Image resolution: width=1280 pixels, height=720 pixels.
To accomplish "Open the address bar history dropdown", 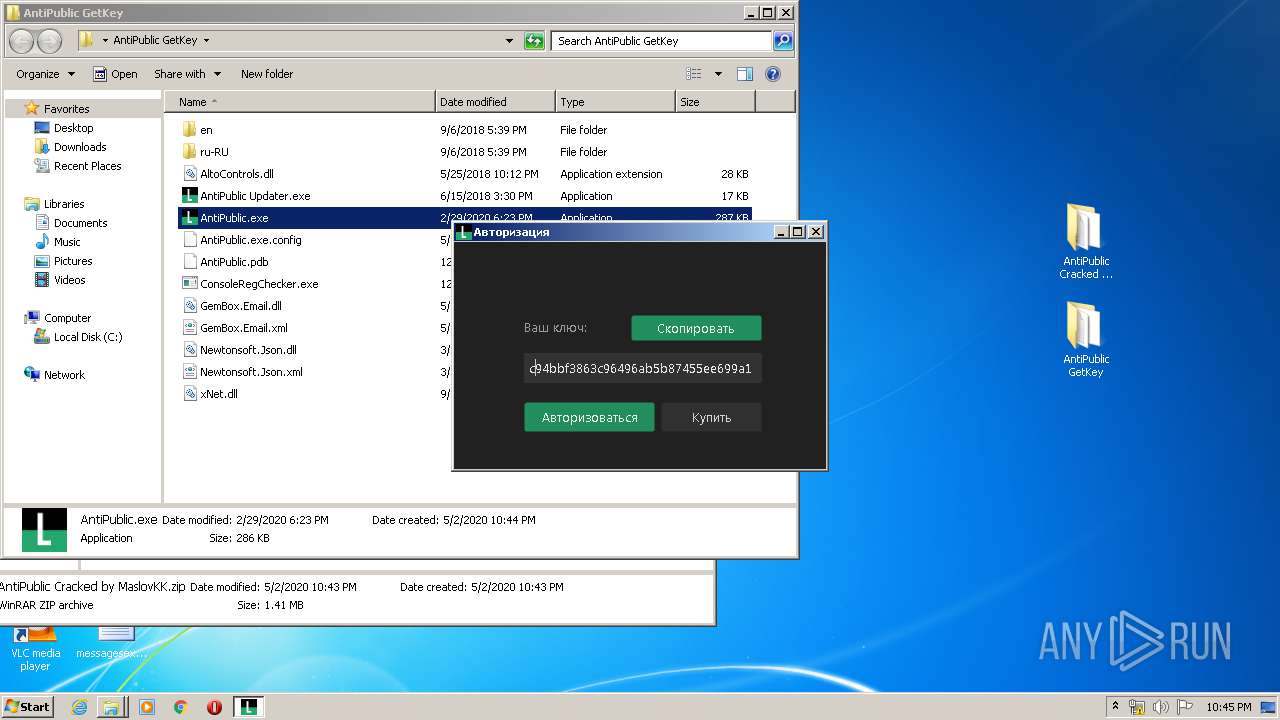I will click(510, 41).
